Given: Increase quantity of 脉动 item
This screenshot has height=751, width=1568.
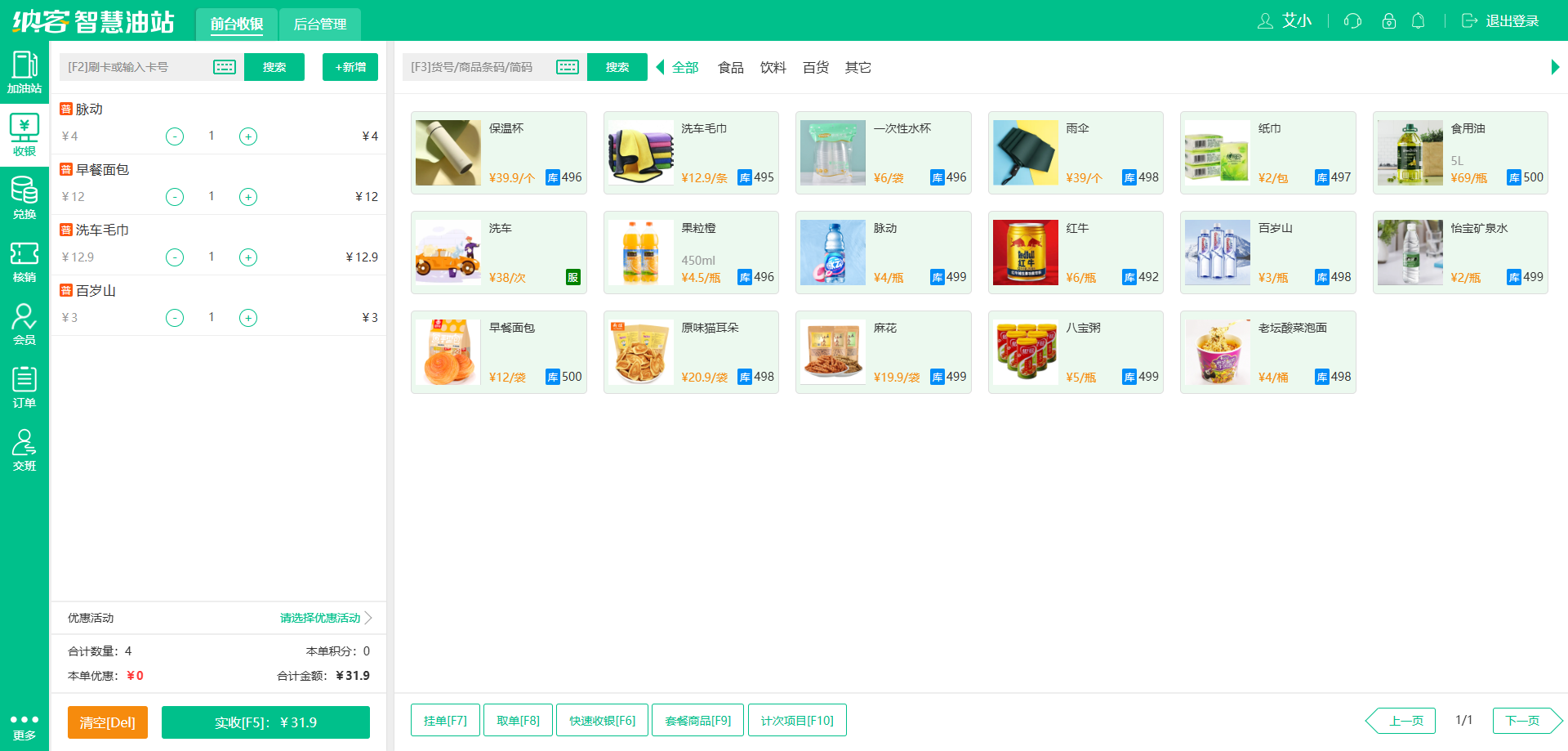Looking at the screenshot, I should pos(248,136).
